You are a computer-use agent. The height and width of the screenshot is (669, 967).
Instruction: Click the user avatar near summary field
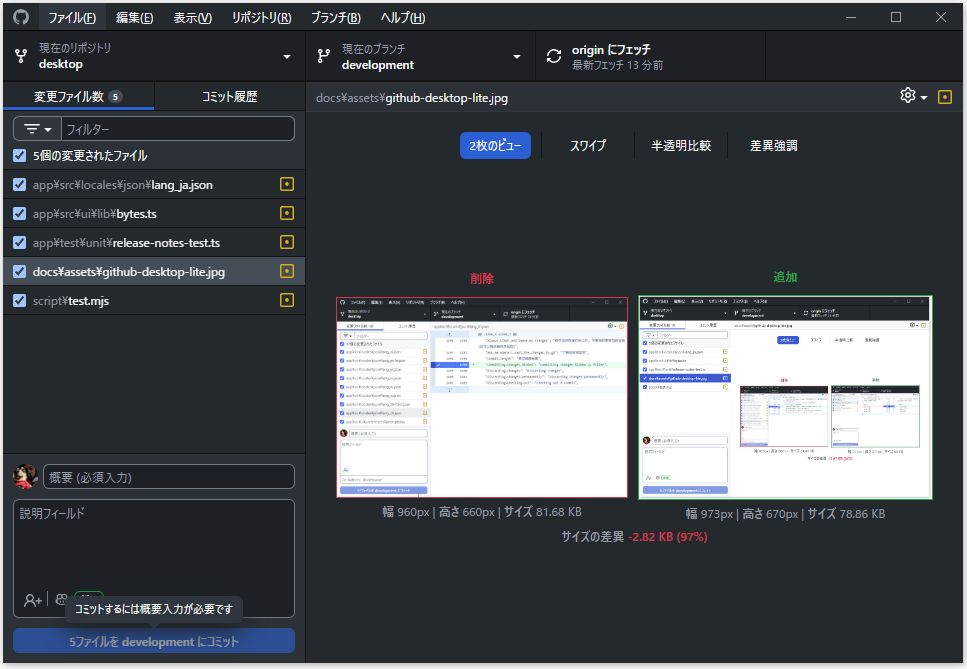tap(25, 476)
